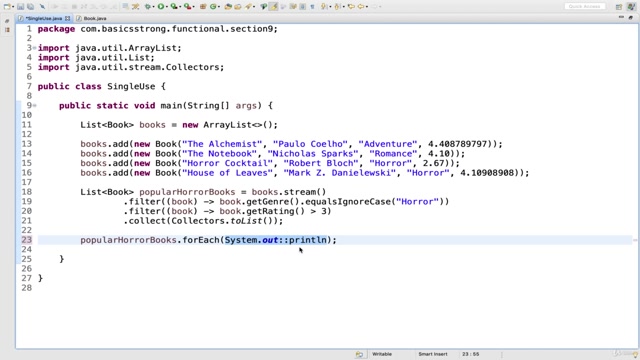Screen dimensions: 640x360
Task: Click equalsIgnoreCase on line 19
Action: tap(348, 202)
